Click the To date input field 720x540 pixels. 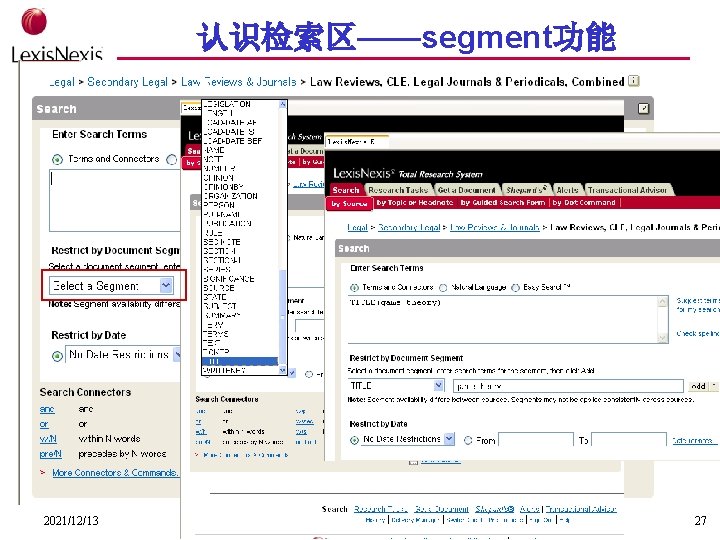[x=629, y=440]
